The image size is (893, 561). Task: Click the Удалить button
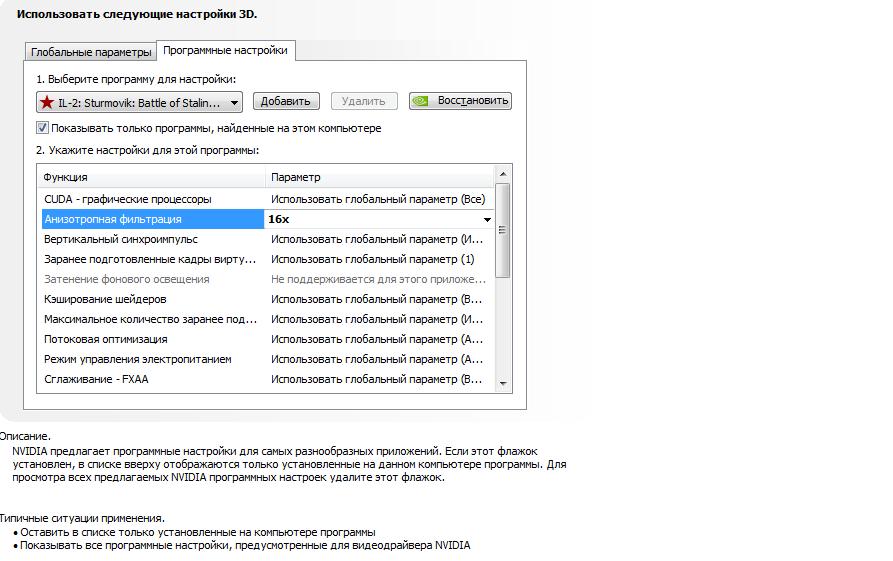pos(364,101)
